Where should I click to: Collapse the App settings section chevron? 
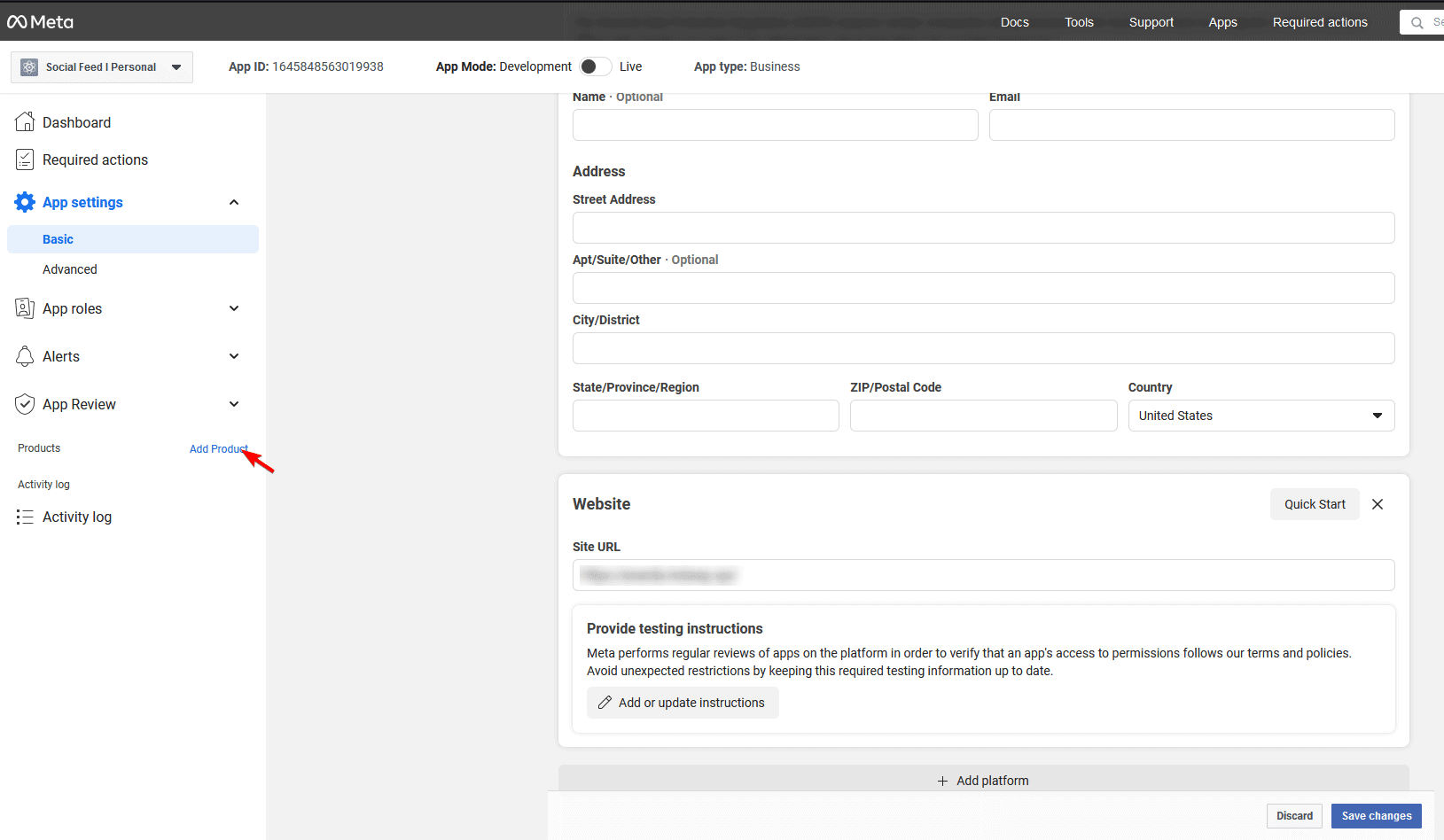coord(234,202)
